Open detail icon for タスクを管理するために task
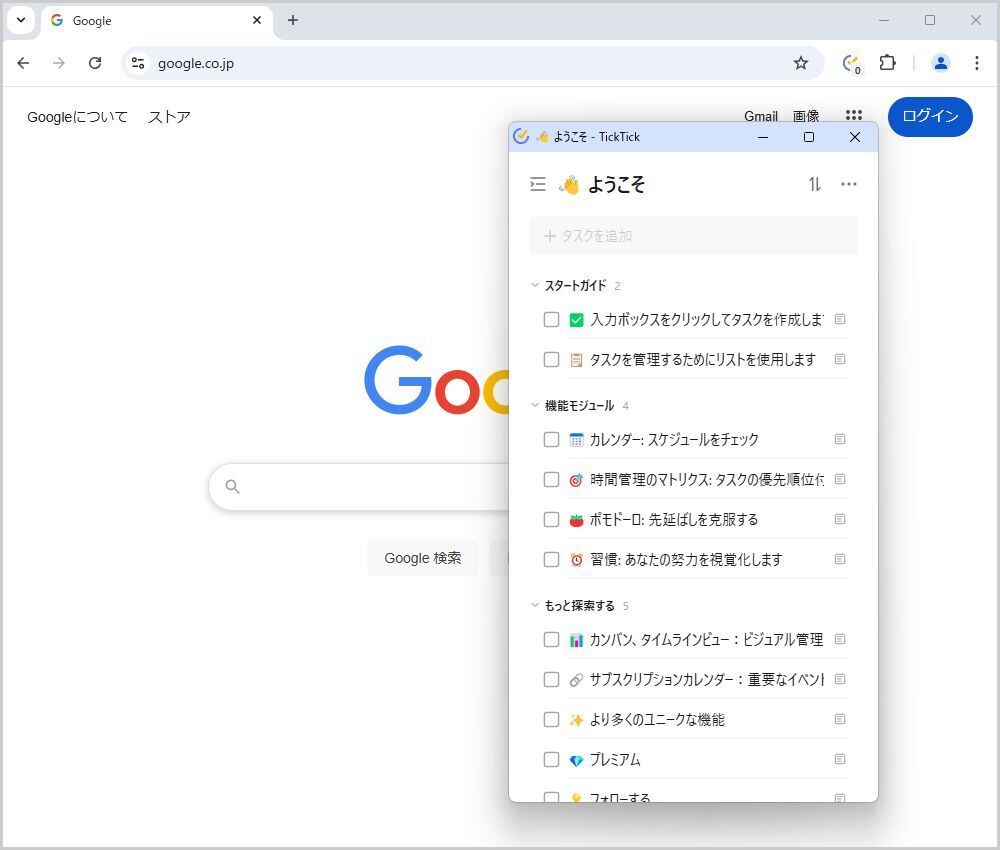Image resolution: width=1000 pixels, height=850 pixels. click(840, 359)
